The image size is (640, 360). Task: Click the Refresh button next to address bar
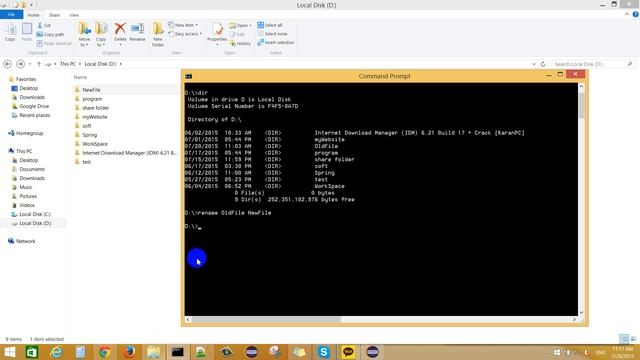point(543,64)
